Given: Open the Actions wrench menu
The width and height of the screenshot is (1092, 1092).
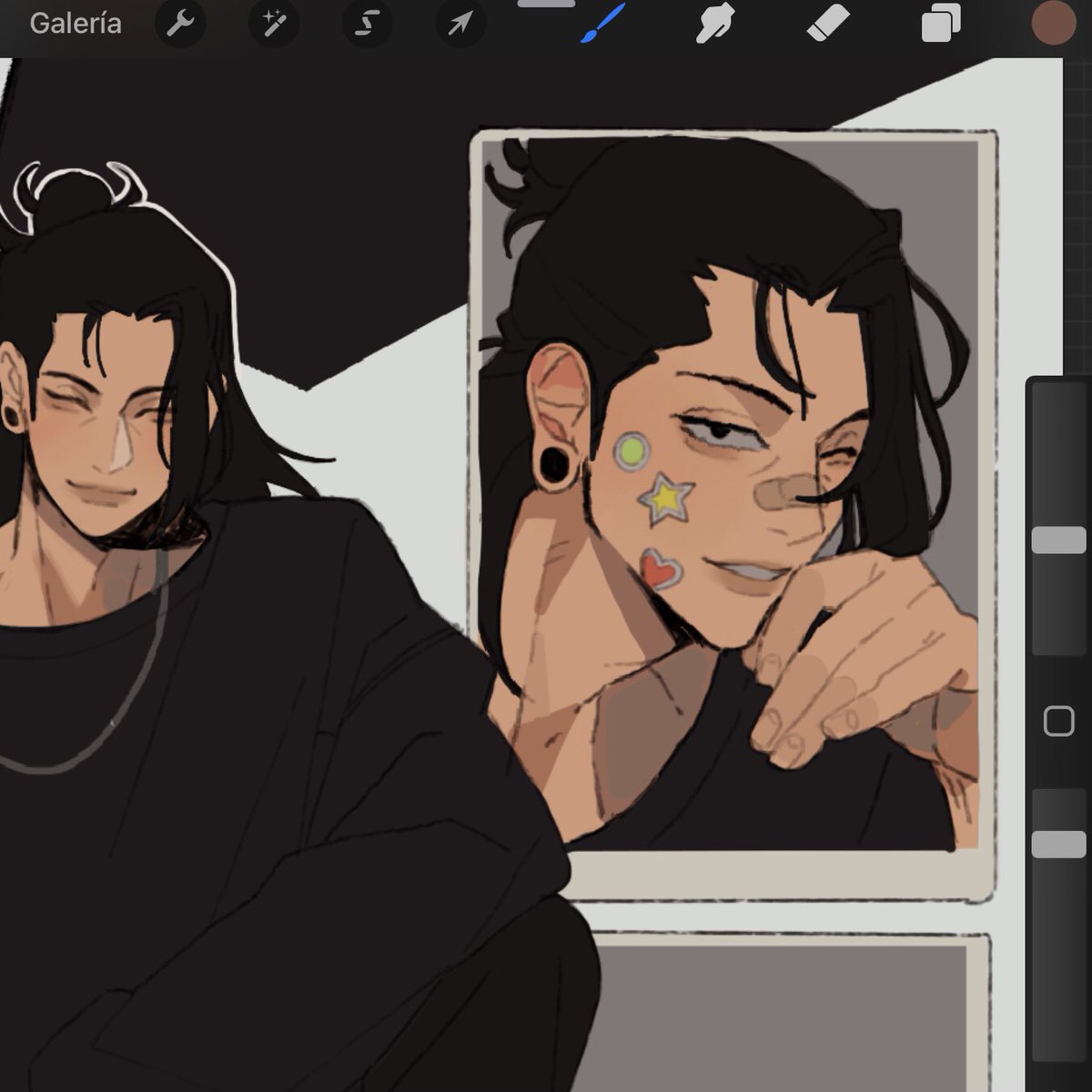Looking at the screenshot, I should pos(180,24).
